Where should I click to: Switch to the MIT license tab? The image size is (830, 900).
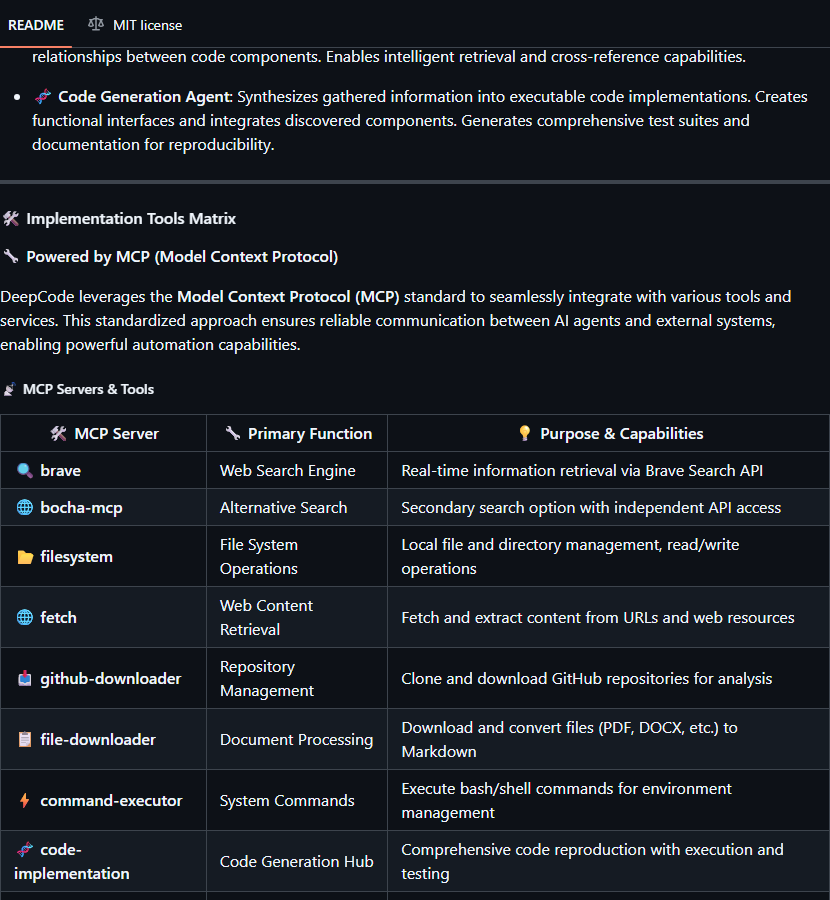[135, 25]
